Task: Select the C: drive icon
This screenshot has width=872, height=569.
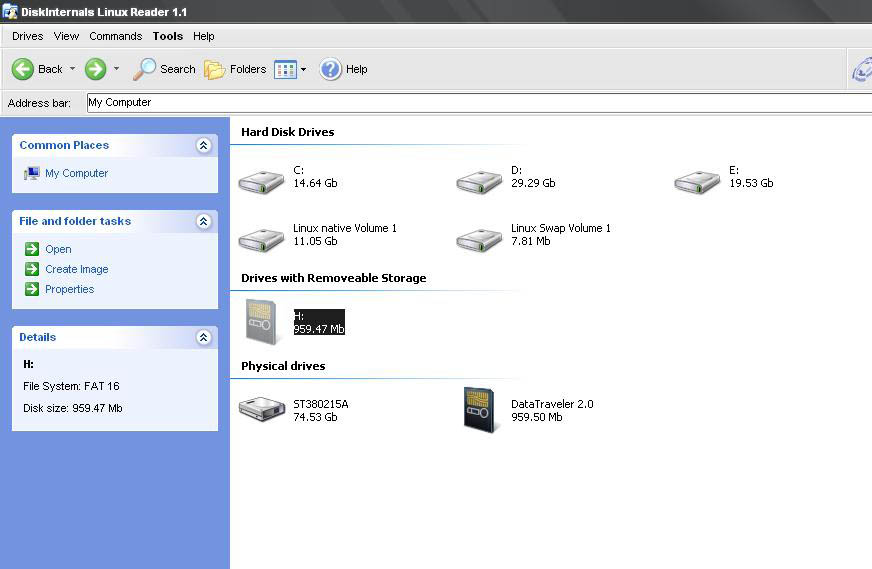Action: [261, 182]
